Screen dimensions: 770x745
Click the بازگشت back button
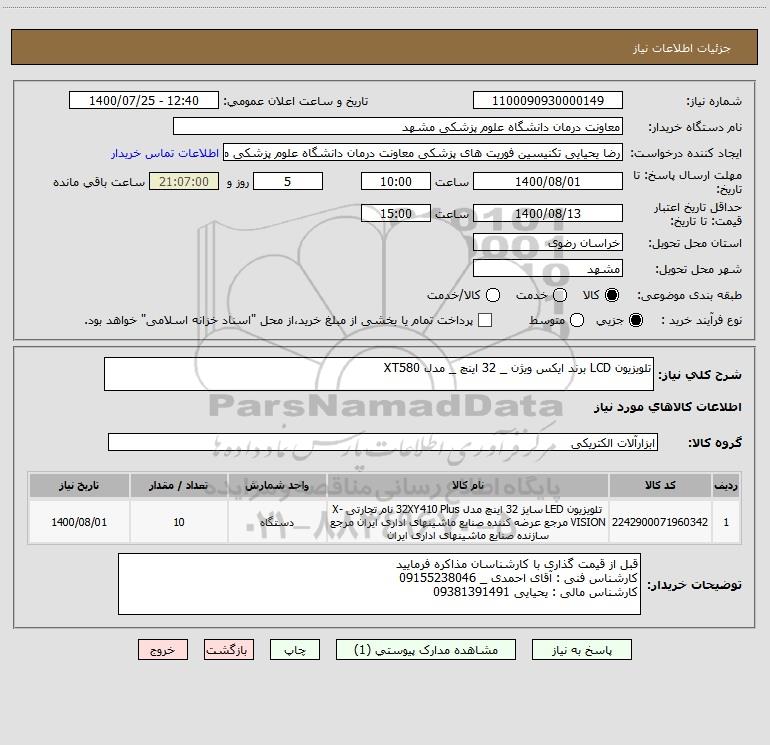[229, 650]
